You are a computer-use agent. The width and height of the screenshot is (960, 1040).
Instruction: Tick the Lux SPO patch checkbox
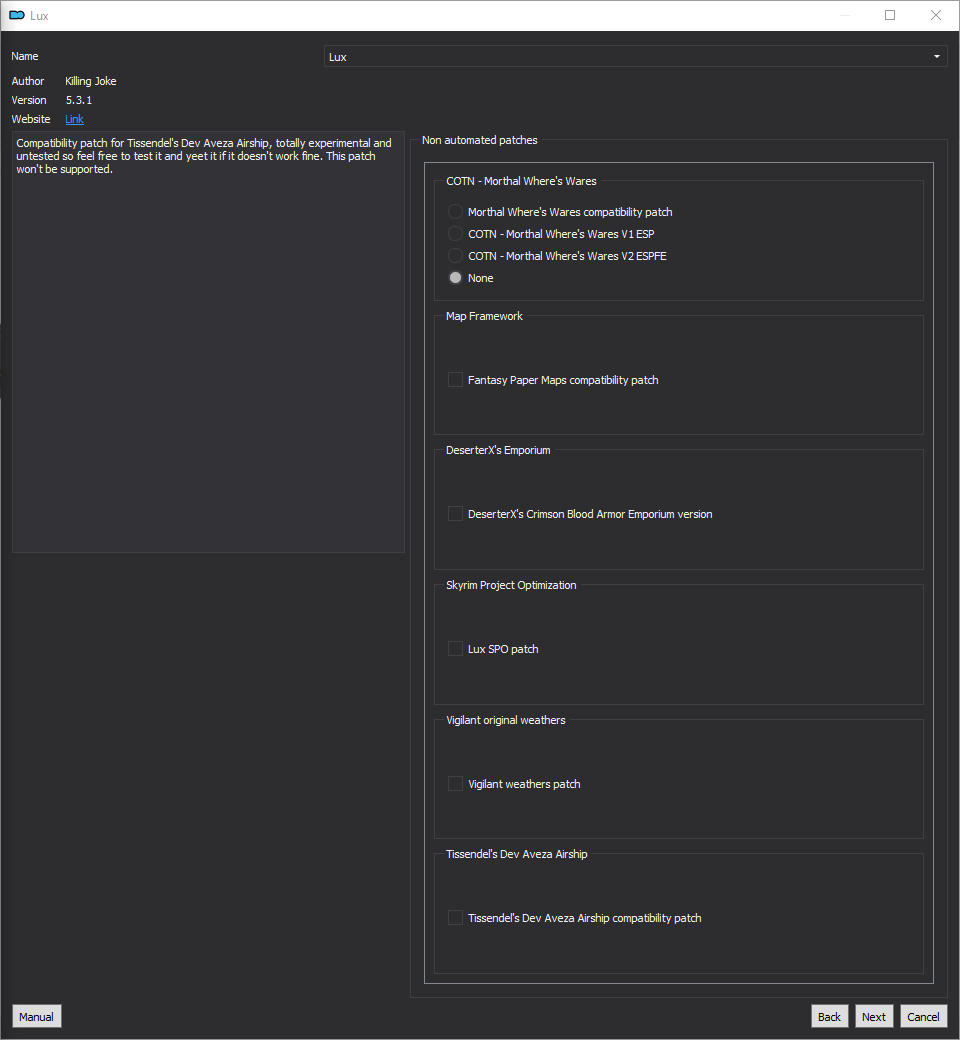click(456, 649)
